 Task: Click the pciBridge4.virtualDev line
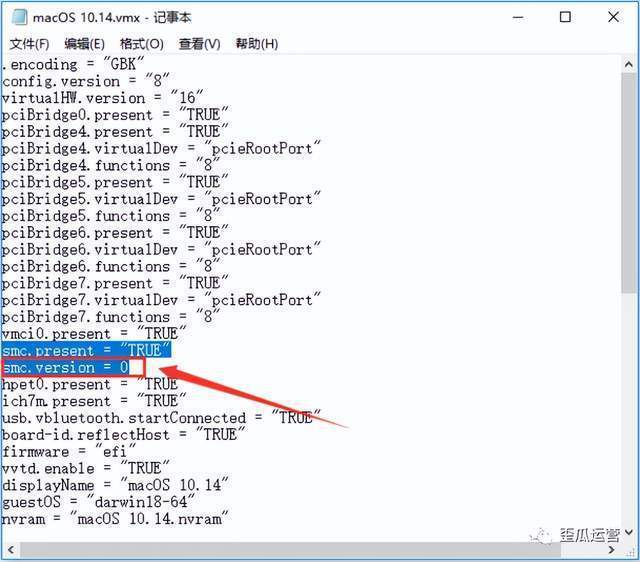(x=161, y=149)
